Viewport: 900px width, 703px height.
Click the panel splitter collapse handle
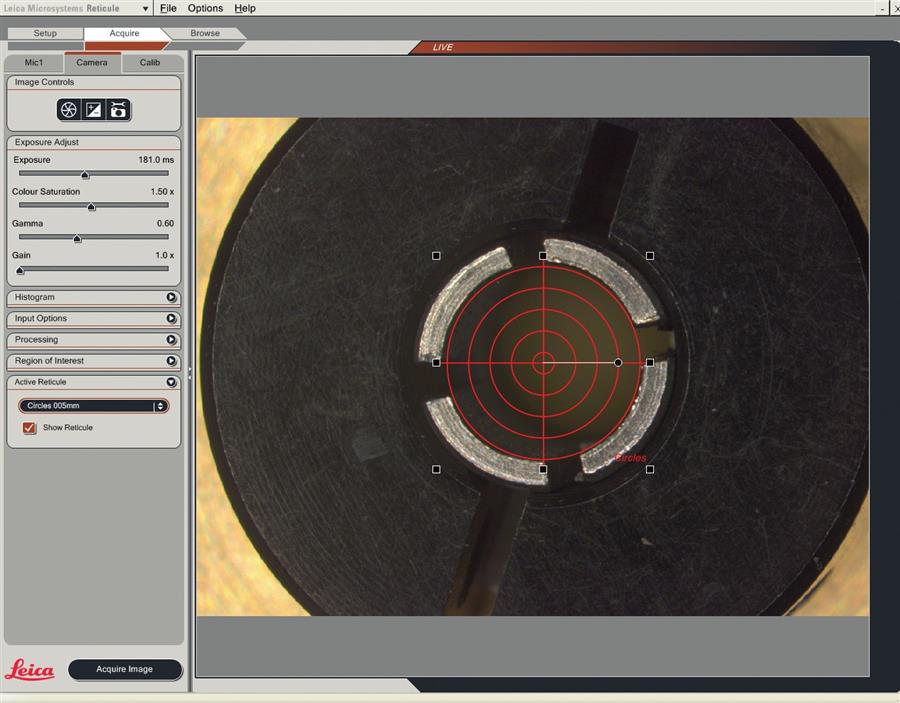click(x=190, y=373)
